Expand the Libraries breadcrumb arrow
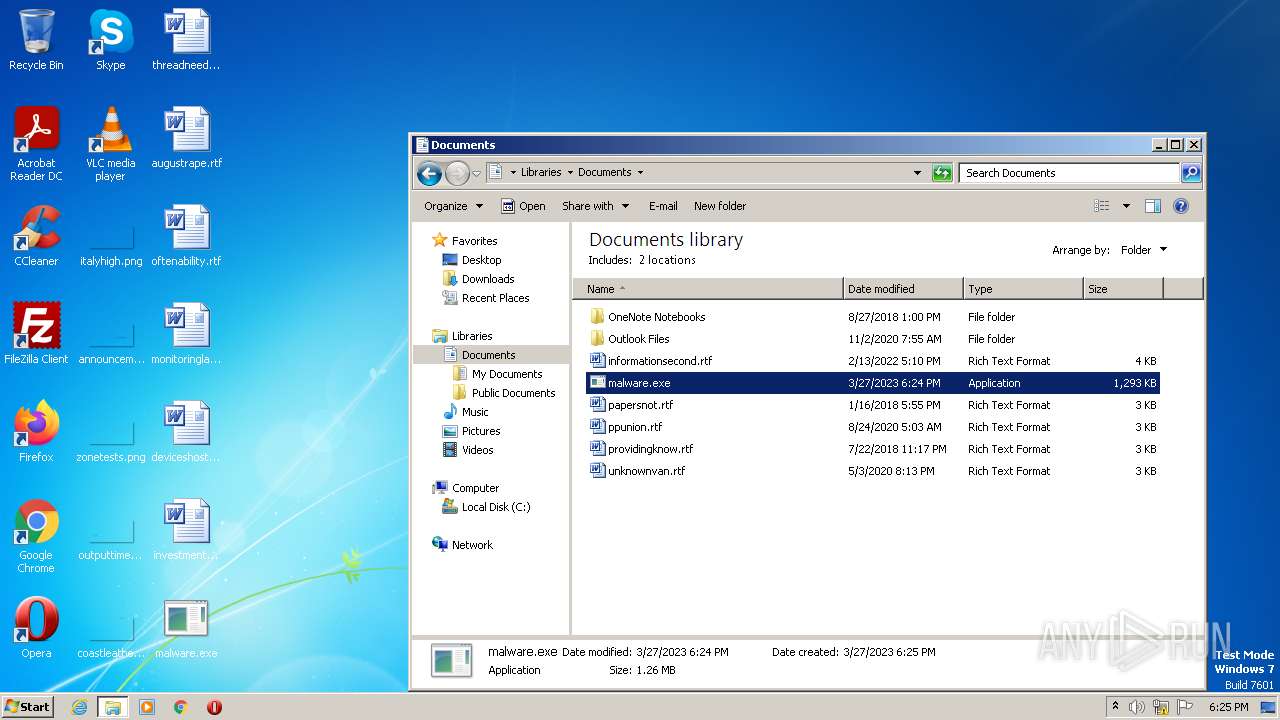This screenshot has width=1280, height=720. [x=571, y=172]
